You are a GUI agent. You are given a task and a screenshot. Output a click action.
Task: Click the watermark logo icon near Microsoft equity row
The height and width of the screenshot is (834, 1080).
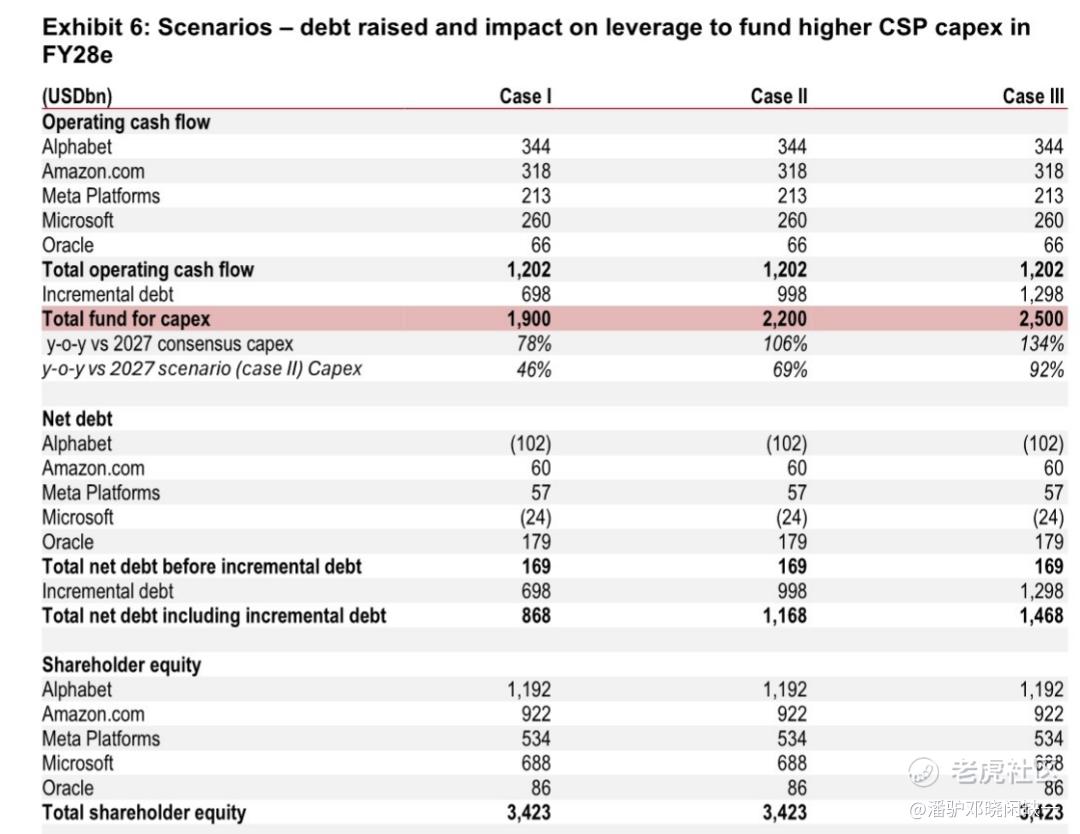click(x=923, y=771)
